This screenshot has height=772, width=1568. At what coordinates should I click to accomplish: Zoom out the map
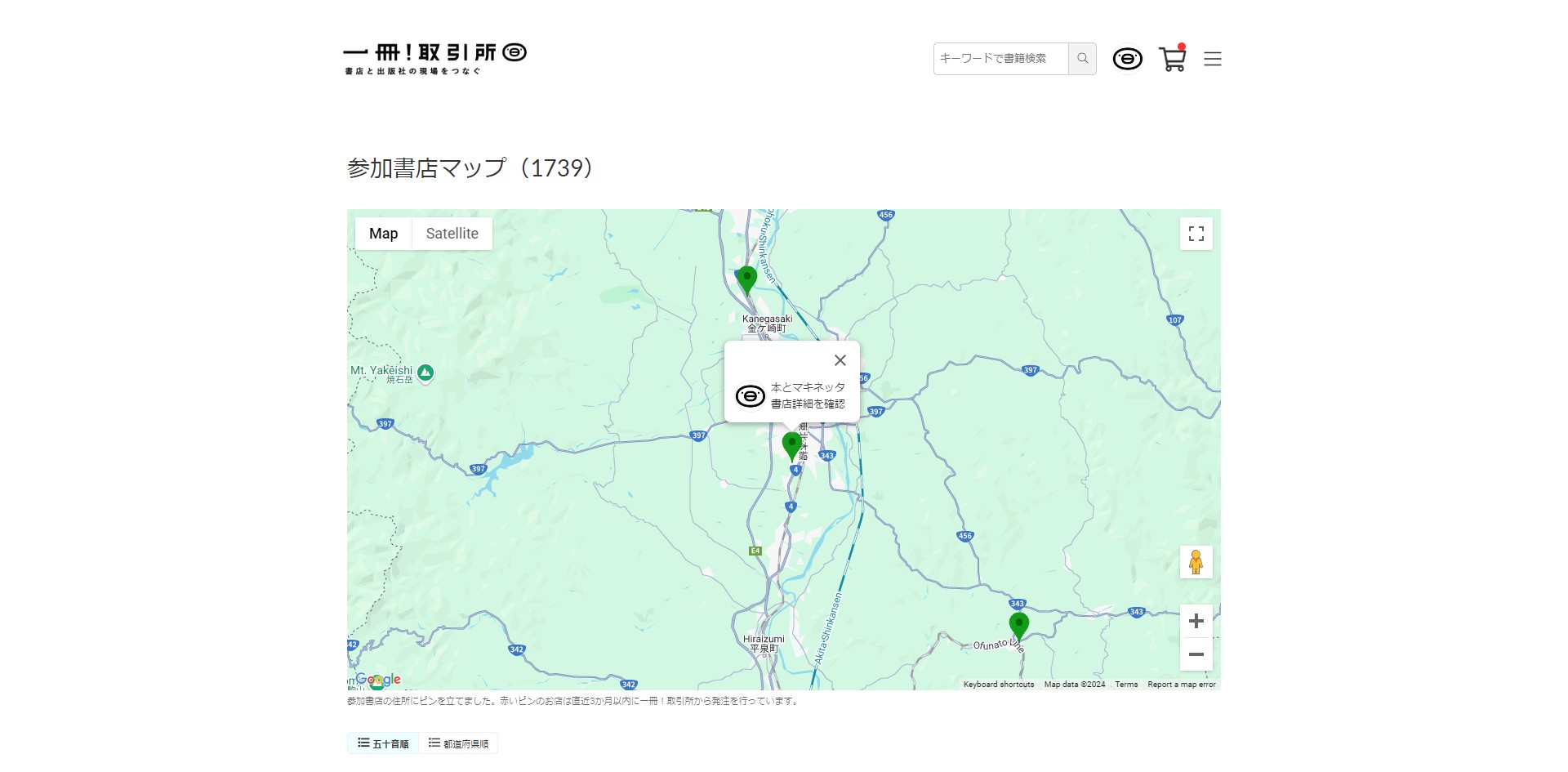click(x=1196, y=654)
